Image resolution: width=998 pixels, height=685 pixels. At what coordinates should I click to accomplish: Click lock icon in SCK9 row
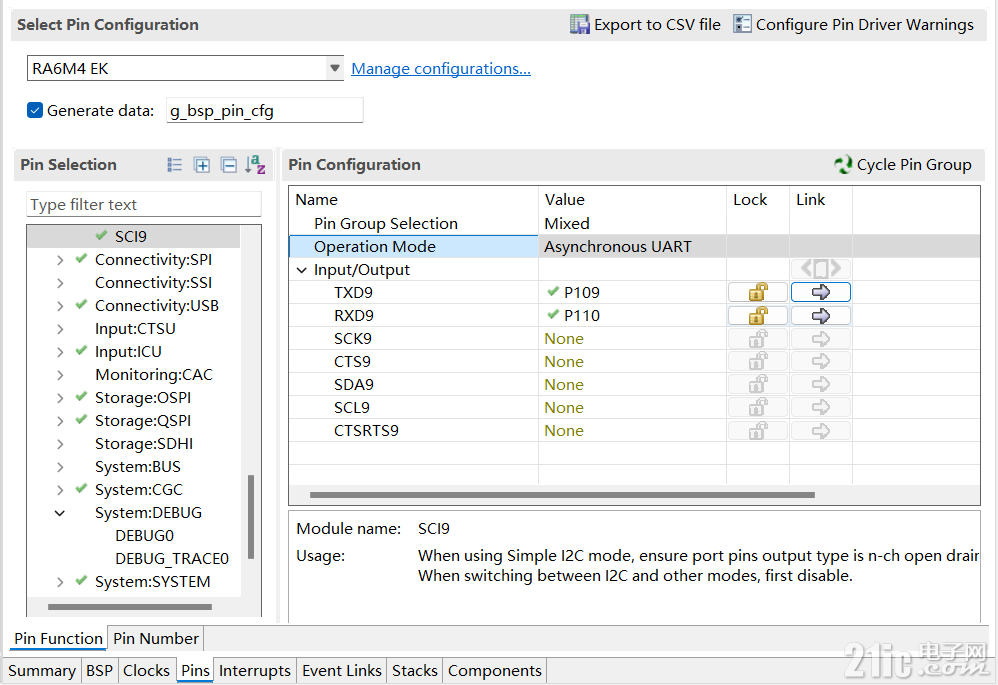point(757,339)
